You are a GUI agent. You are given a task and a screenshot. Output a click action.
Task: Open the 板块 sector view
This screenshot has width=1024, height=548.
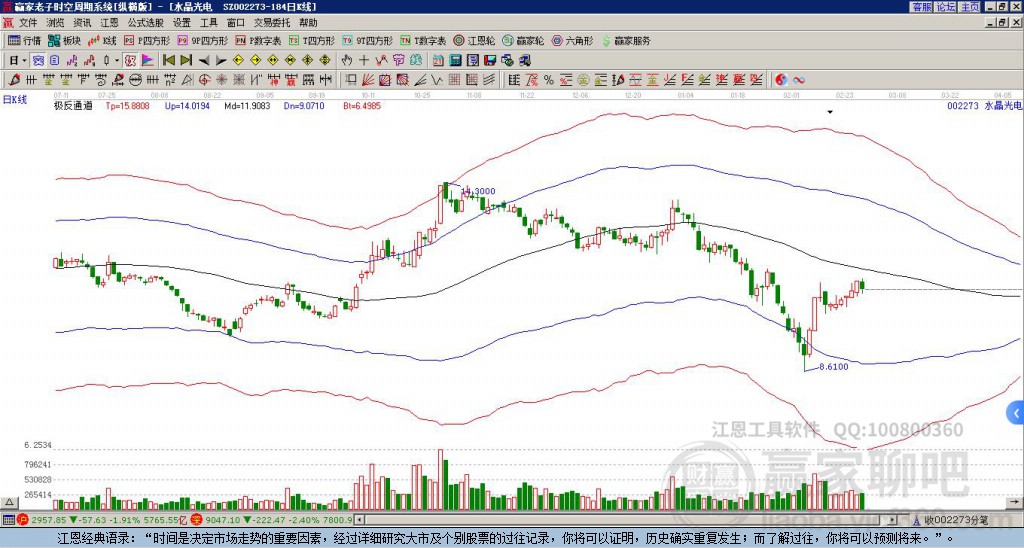pyautogui.click(x=64, y=40)
